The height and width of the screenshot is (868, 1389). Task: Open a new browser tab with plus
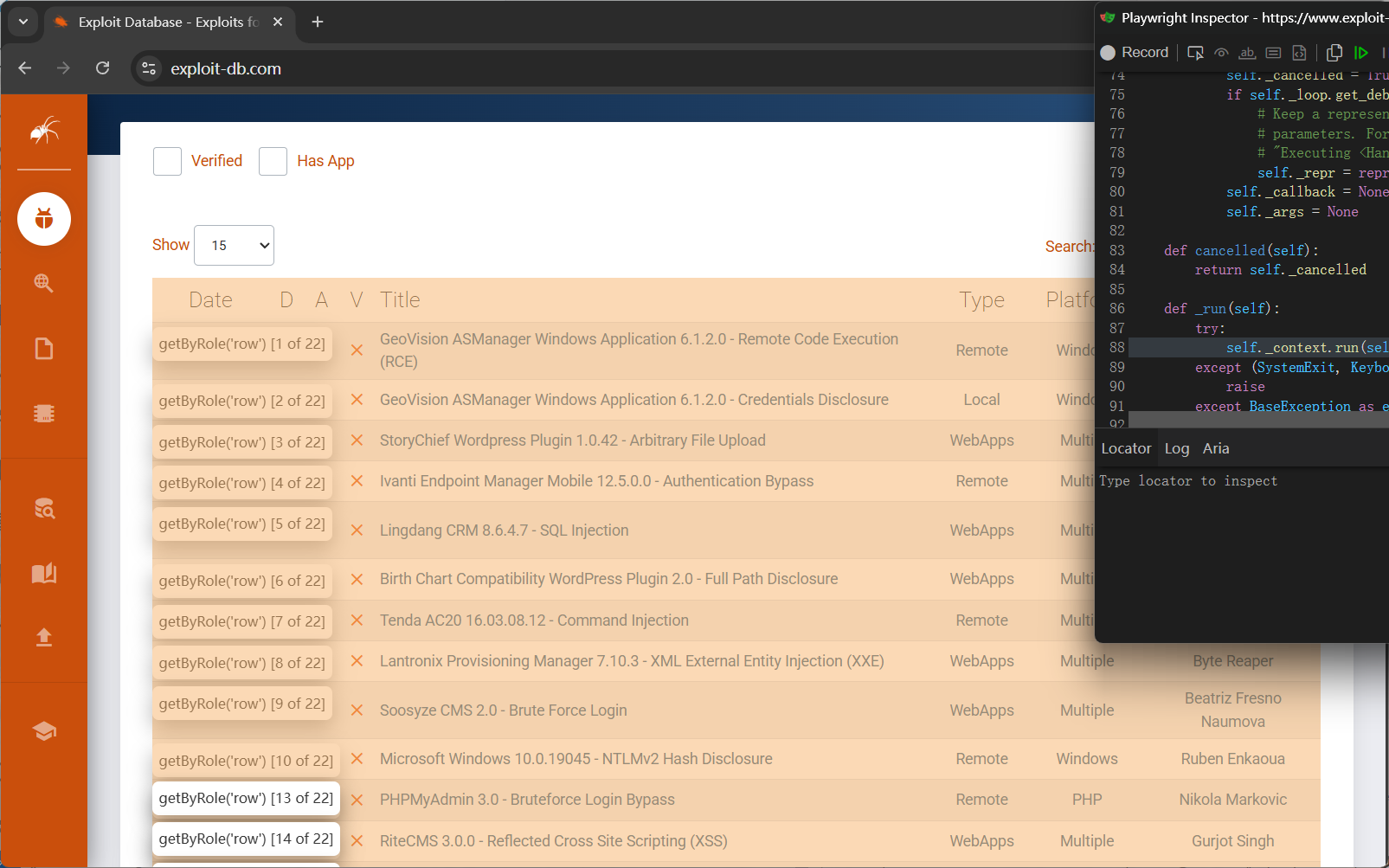pos(318,22)
